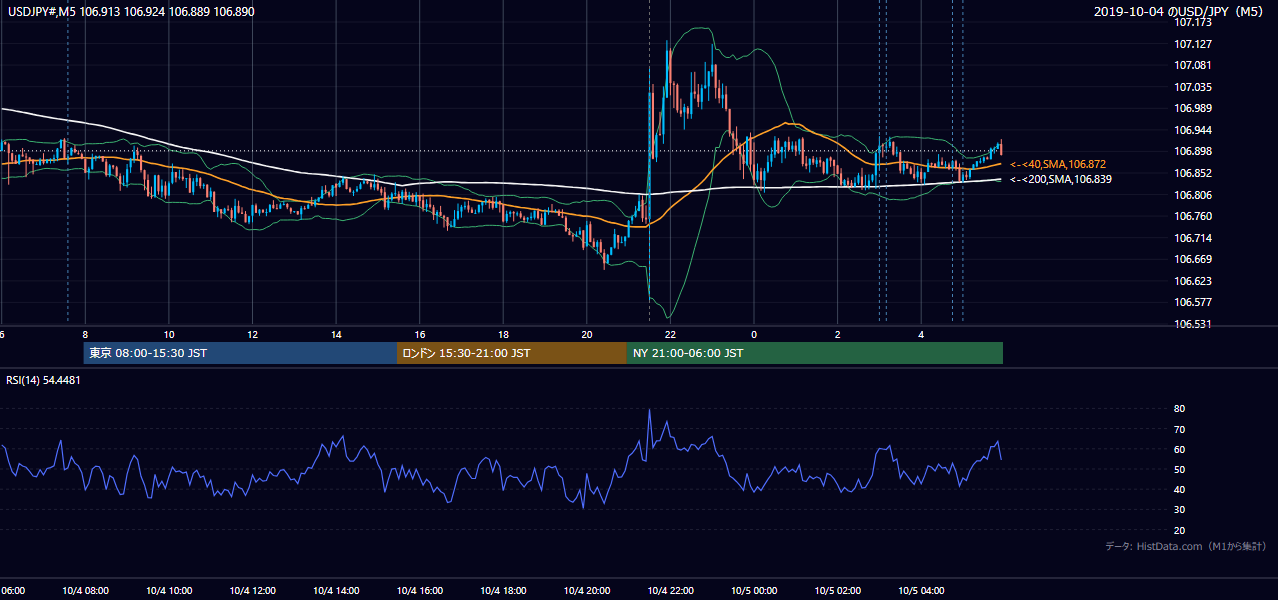Click bottom time label 10/4 12:00

click(x=253, y=591)
